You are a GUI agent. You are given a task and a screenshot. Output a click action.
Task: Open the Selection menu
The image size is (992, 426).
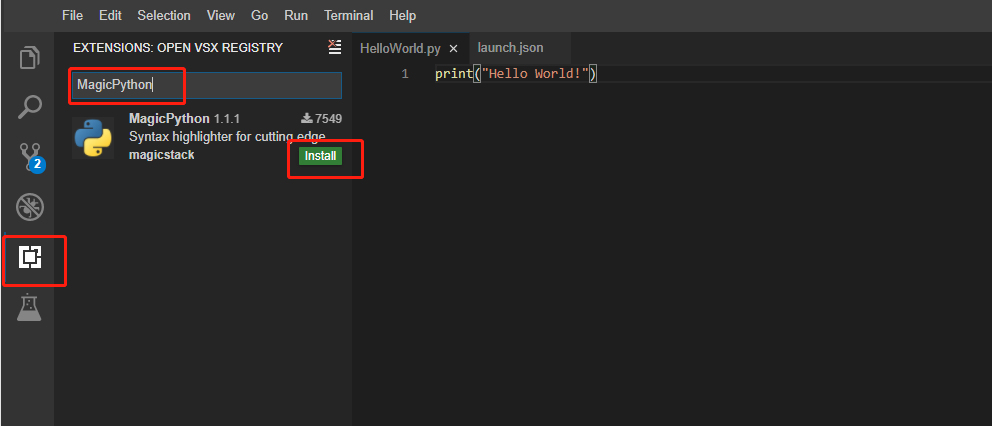tap(164, 15)
